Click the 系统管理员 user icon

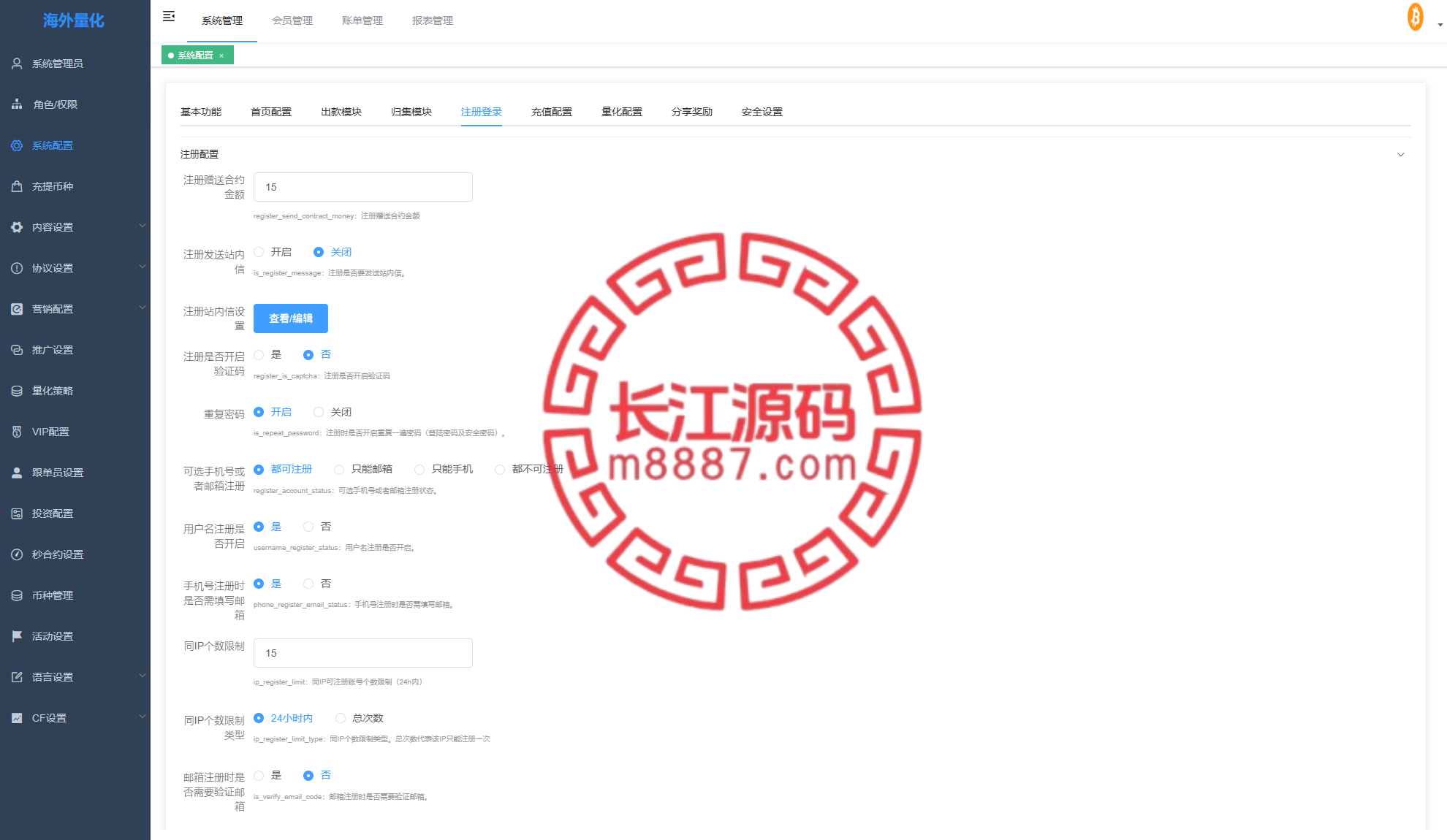17,64
